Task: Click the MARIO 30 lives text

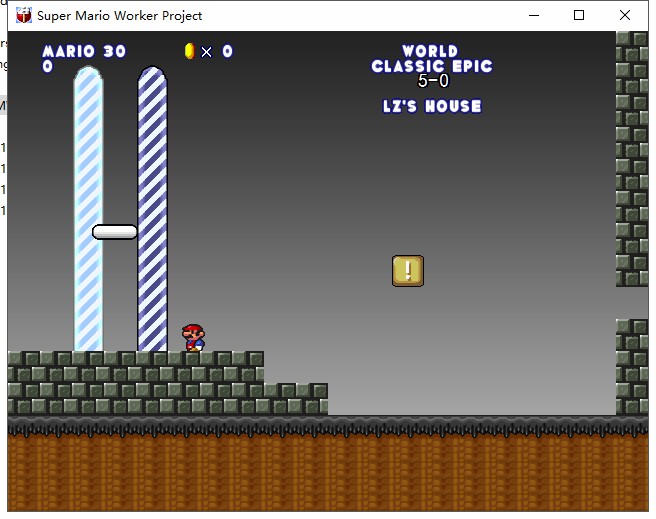Action: click(x=84, y=51)
